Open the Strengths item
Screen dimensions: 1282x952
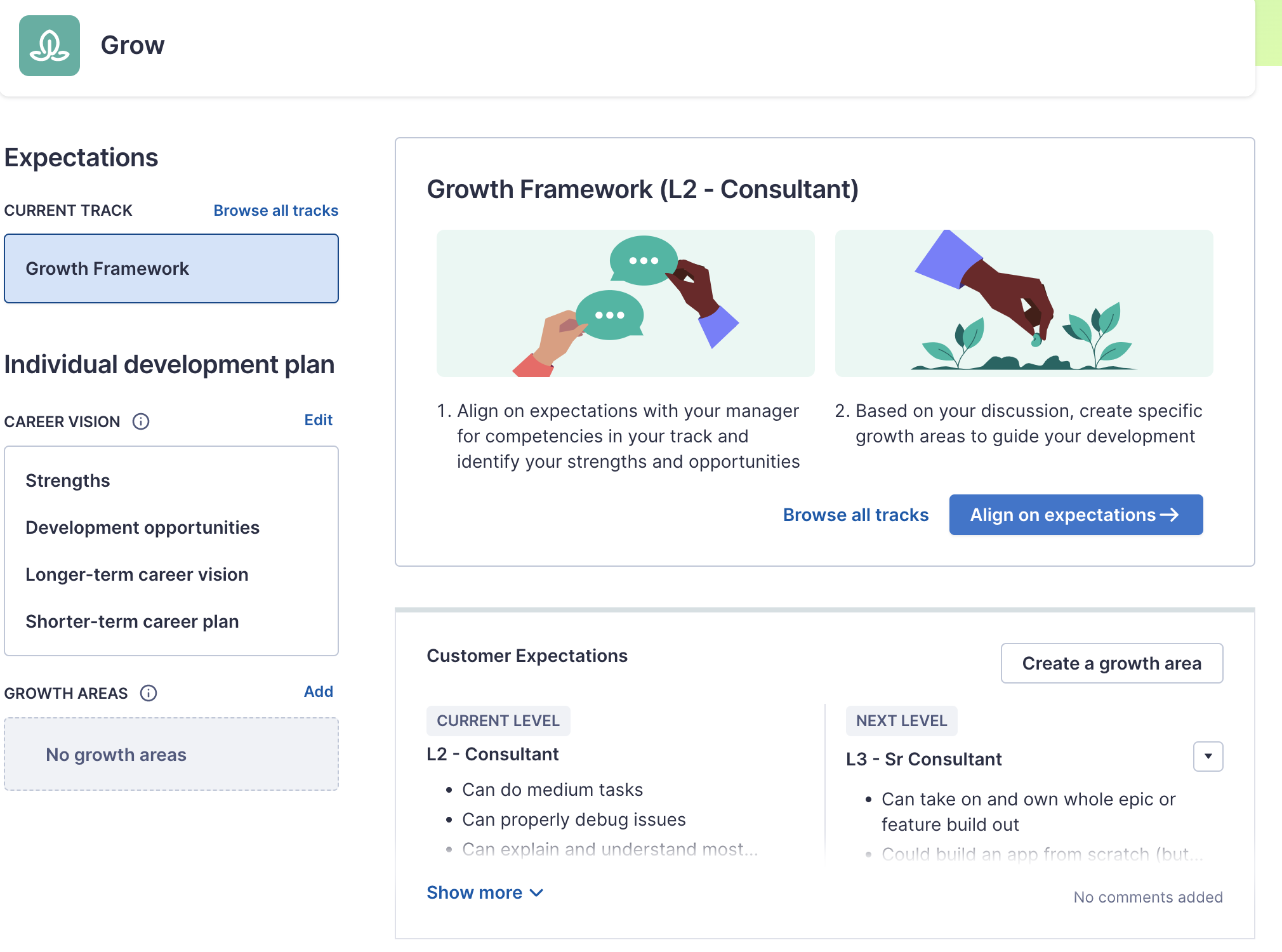[68, 480]
